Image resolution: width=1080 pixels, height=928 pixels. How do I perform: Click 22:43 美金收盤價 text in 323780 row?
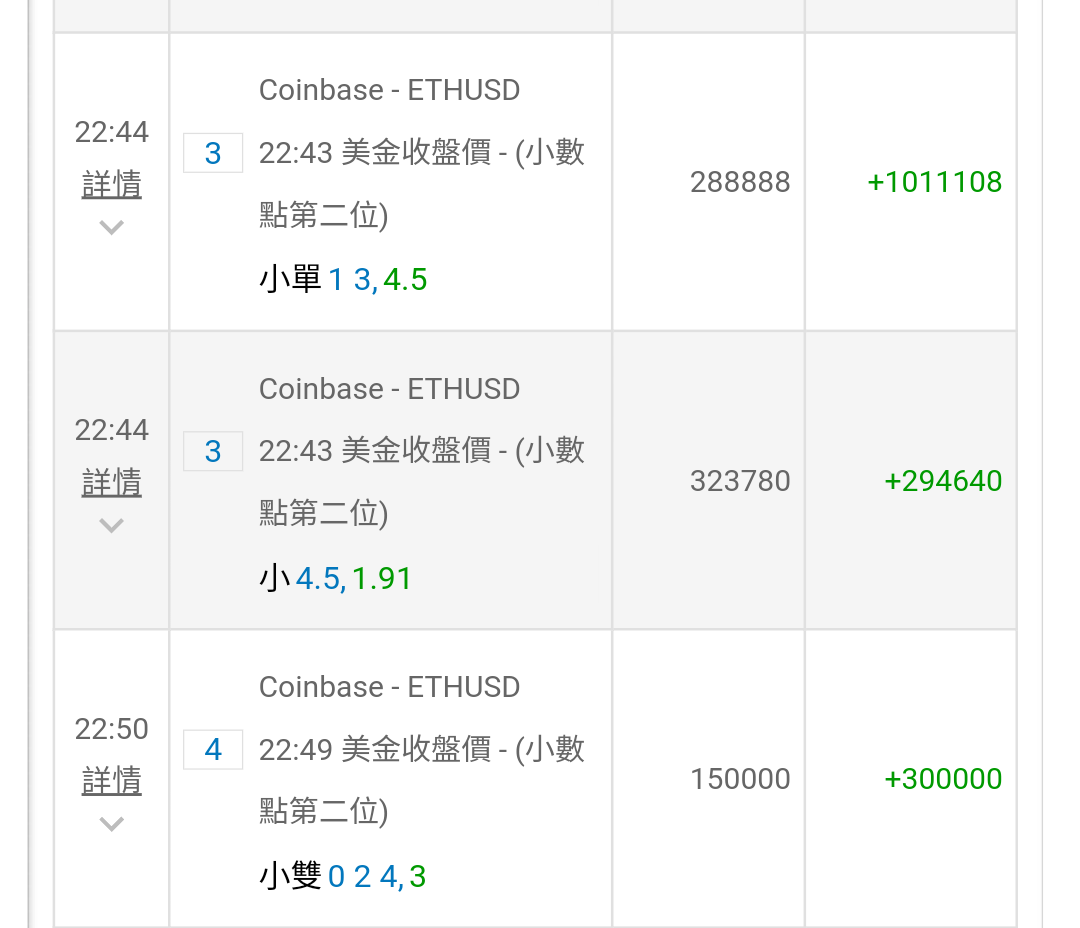click(x=422, y=482)
